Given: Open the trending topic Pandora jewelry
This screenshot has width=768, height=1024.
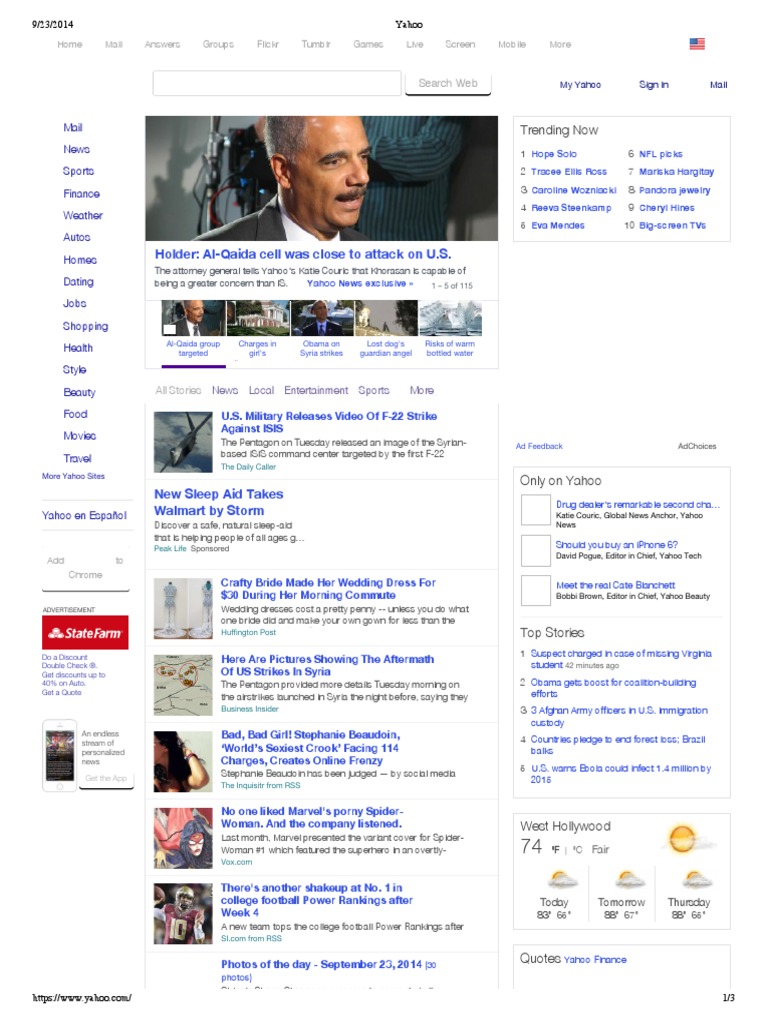Looking at the screenshot, I should tap(675, 190).
